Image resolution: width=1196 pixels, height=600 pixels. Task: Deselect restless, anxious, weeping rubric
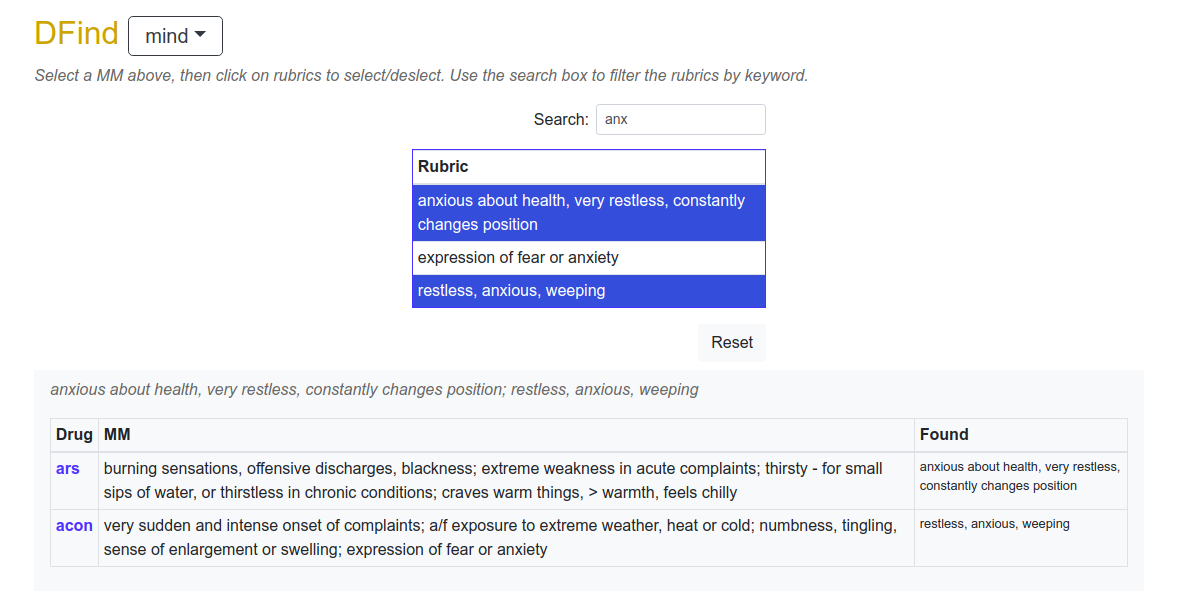589,290
